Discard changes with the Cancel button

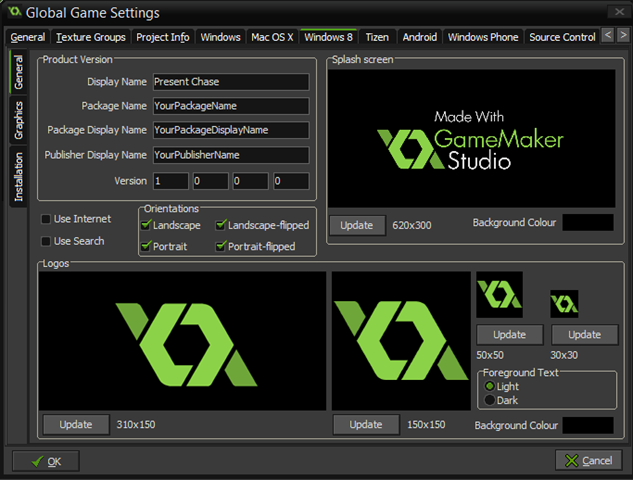tap(589, 461)
